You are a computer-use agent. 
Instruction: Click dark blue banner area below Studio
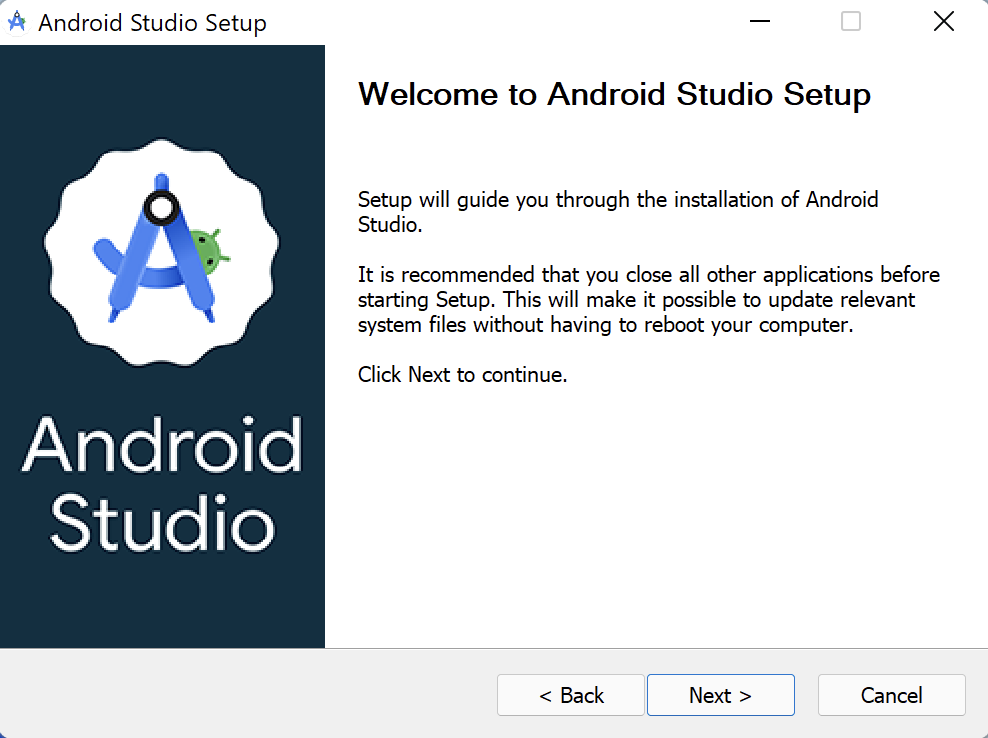click(162, 605)
